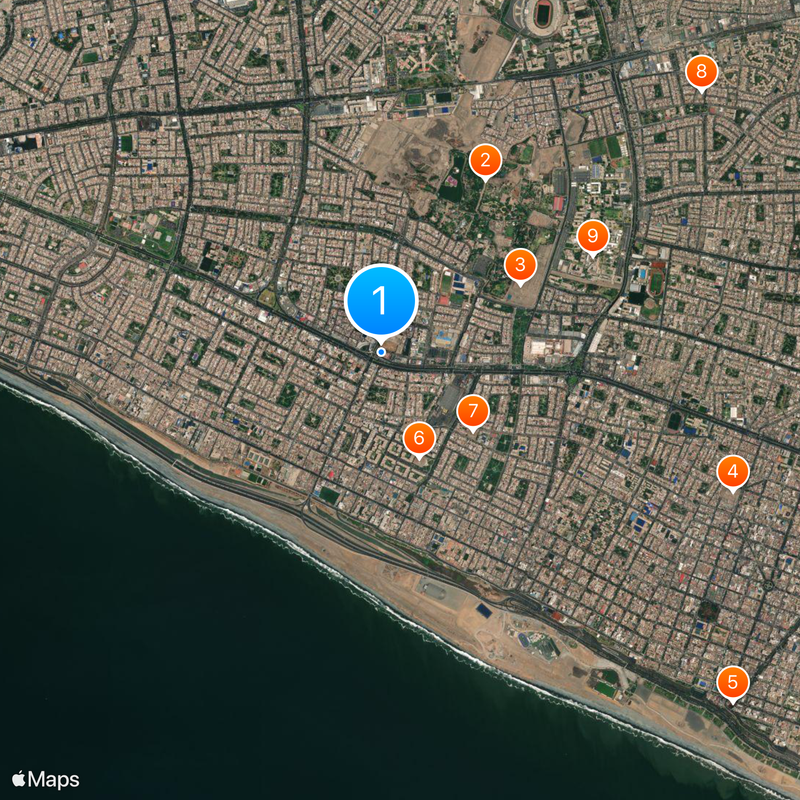
Task: Open the orange pin numbered 2
Action: pyautogui.click(x=485, y=161)
